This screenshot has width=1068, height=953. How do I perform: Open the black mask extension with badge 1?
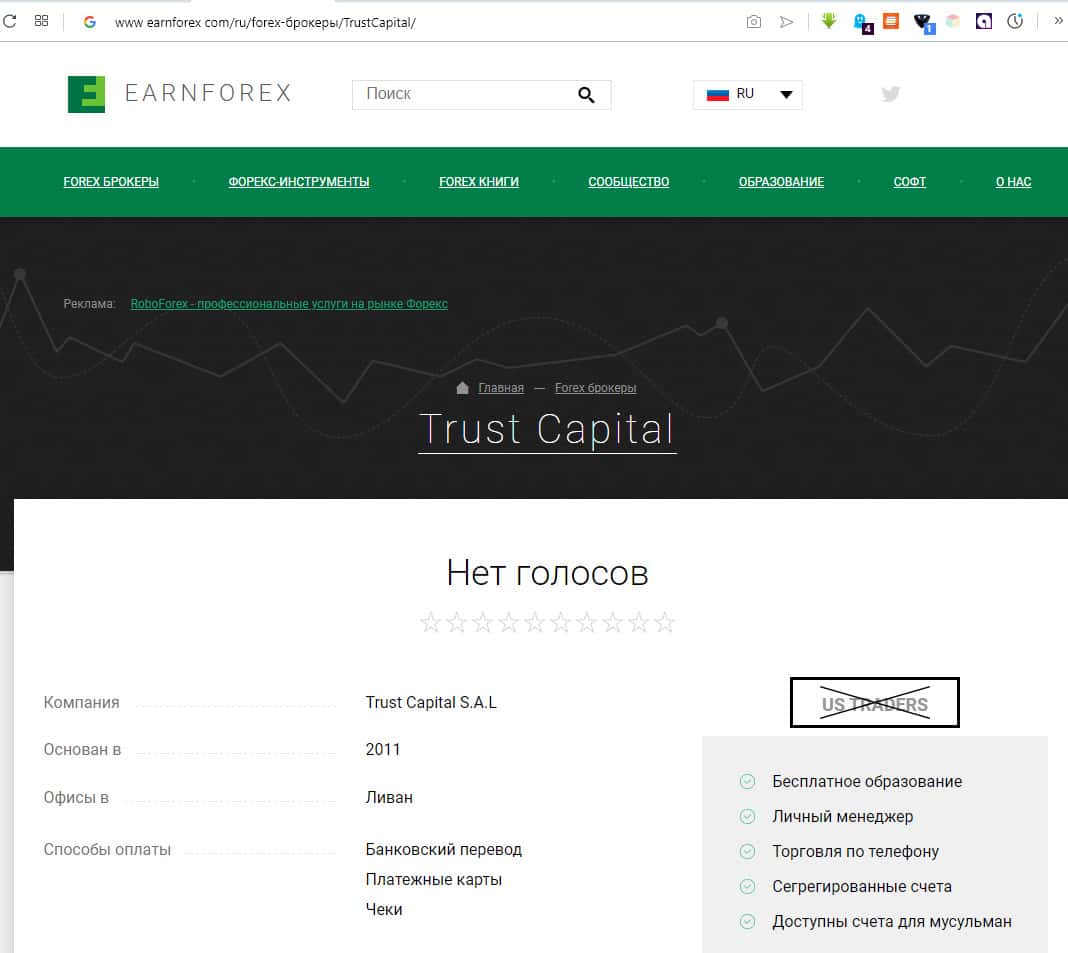[924, 23]
